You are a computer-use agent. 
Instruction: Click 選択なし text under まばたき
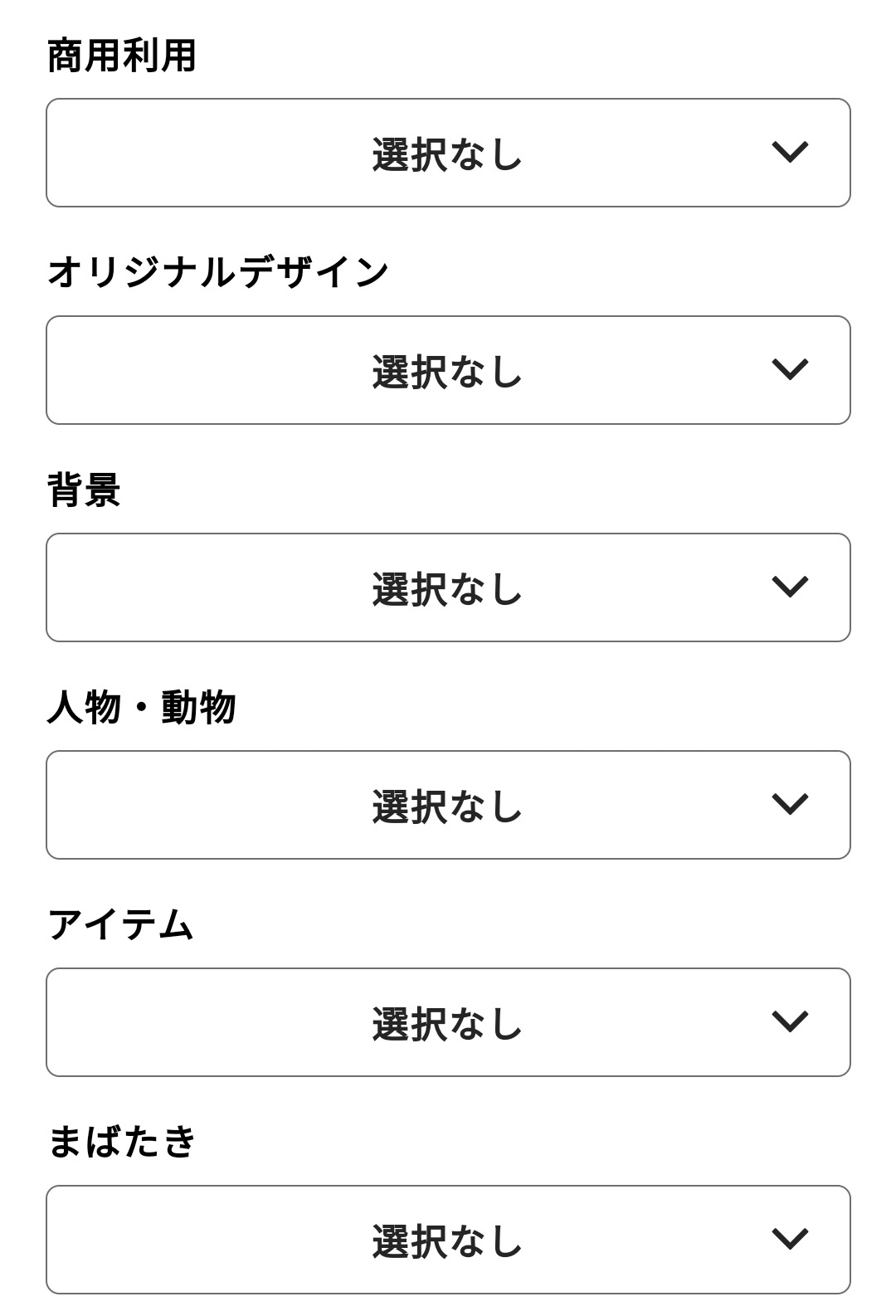coord(447,1241)
